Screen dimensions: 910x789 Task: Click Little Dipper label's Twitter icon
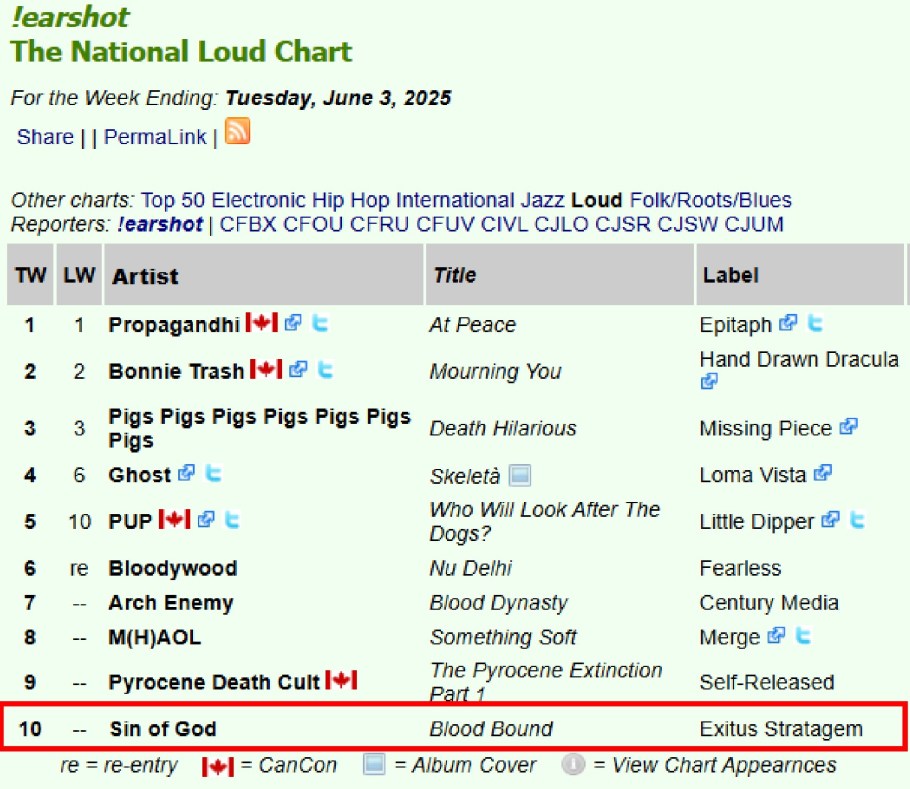tap(857, 520)
